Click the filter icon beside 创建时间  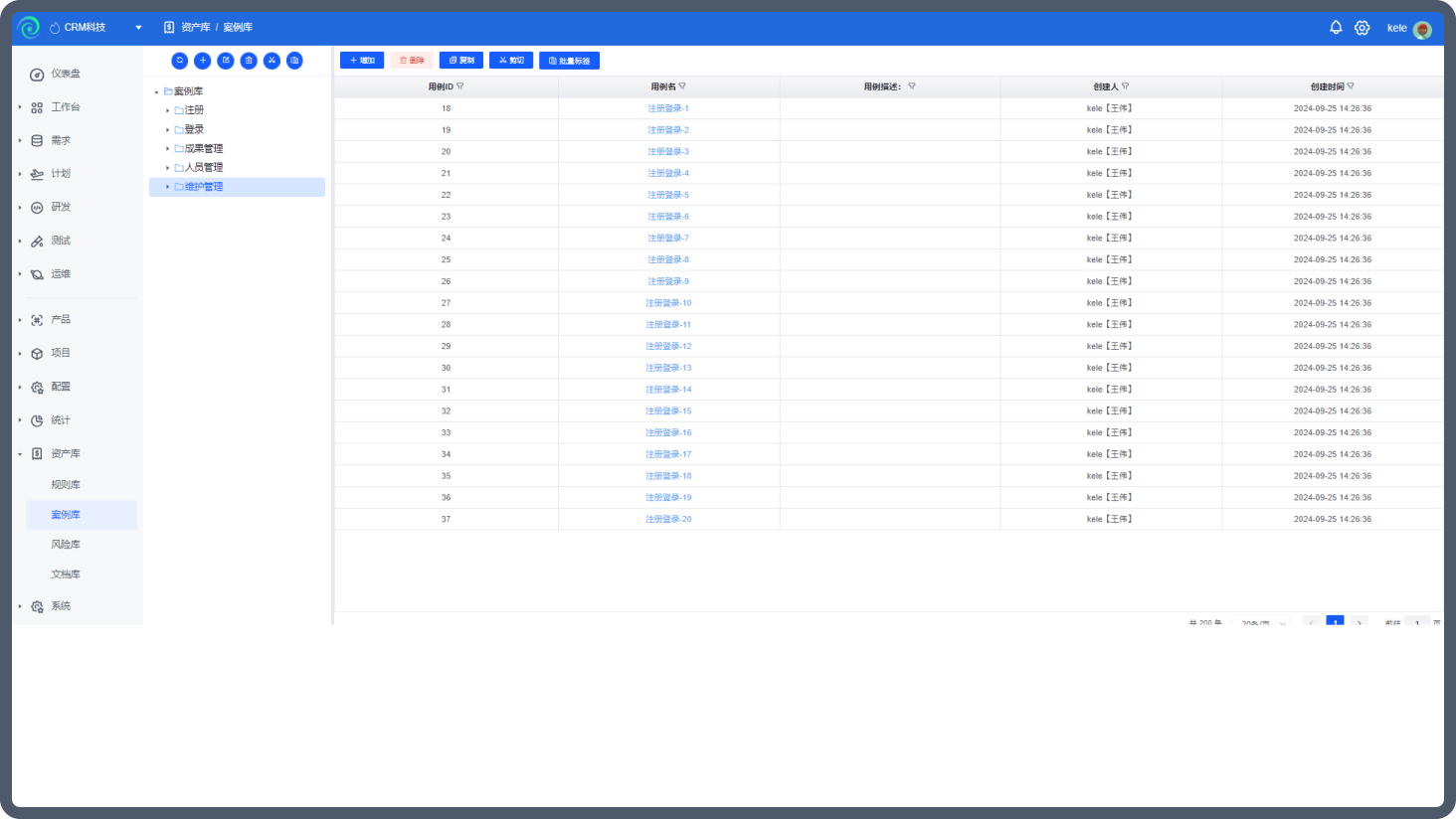tap(1351, 86)
